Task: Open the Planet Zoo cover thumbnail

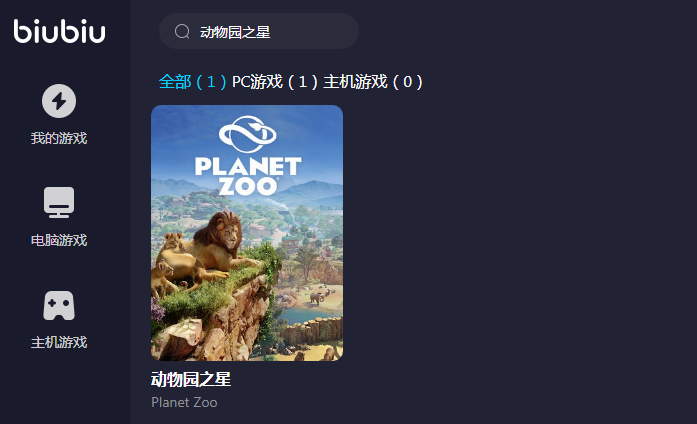Action: 247,233
